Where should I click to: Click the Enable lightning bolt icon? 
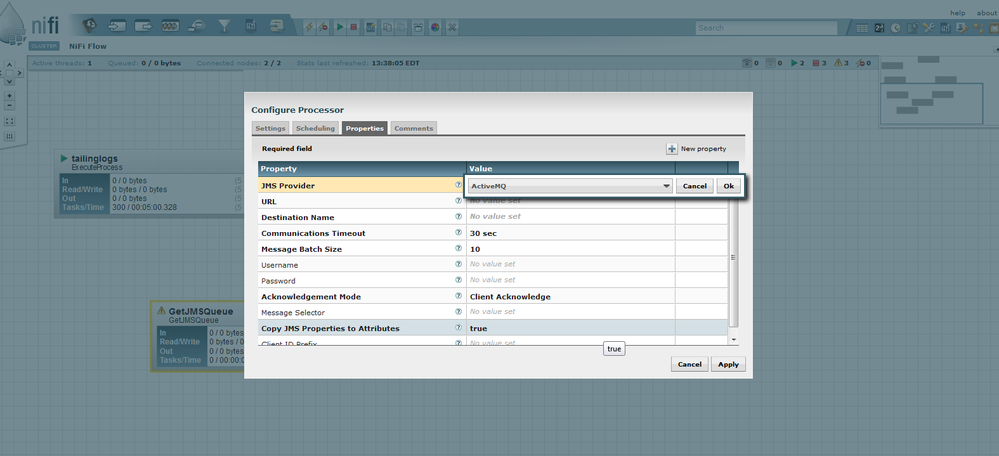309,27
